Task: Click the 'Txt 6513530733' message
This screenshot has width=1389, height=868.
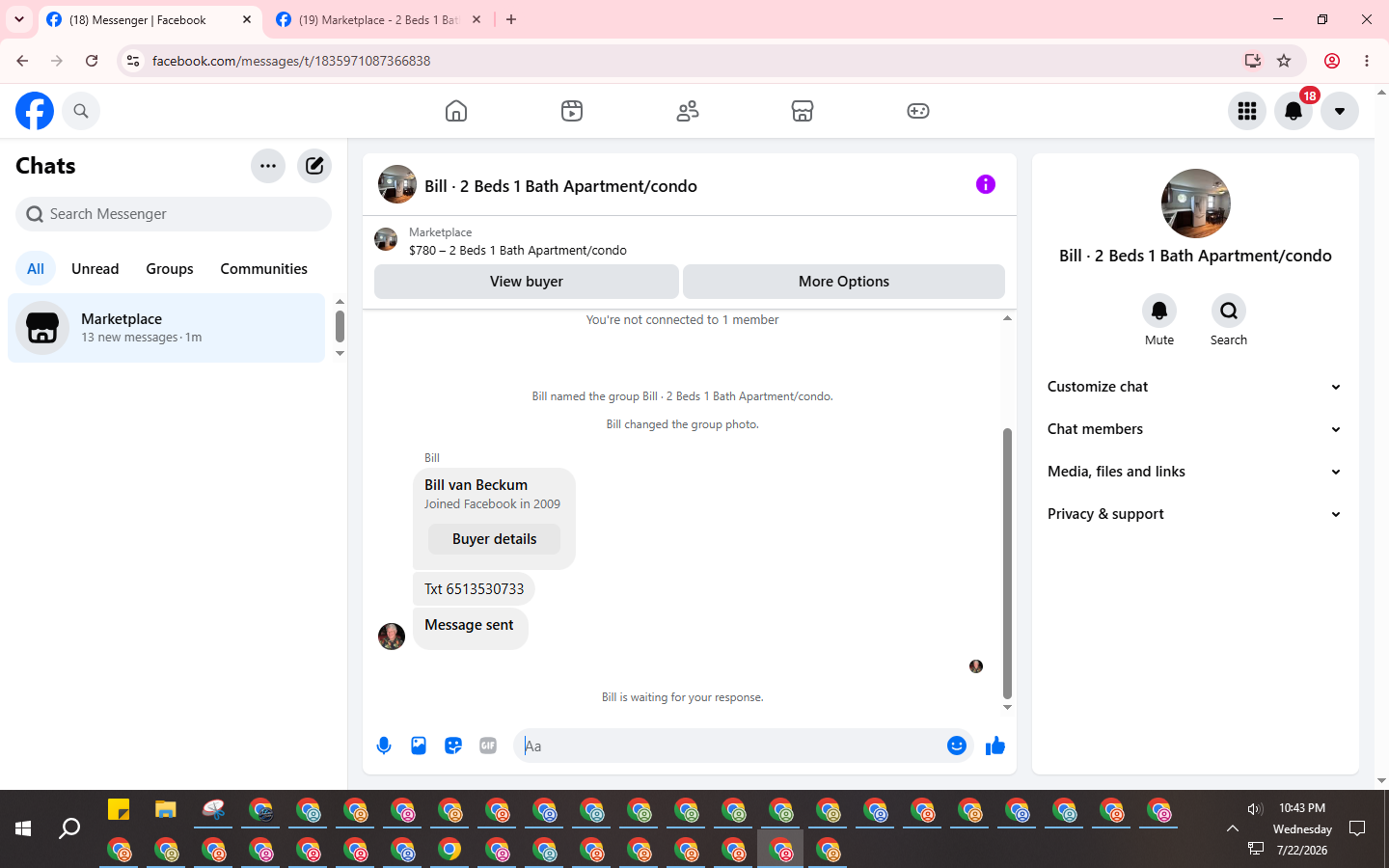Action: [475, 589]
